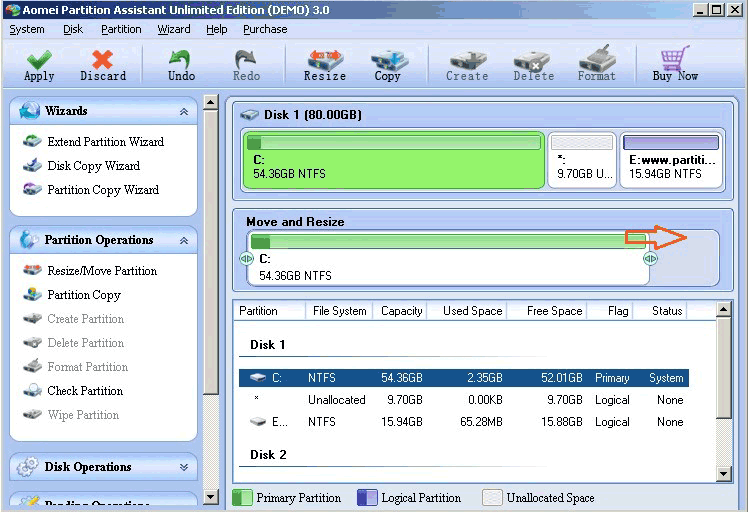This screenshot has width=748, height=512.
Task: Open the Partition menu
Action: (x=121, y=29)
